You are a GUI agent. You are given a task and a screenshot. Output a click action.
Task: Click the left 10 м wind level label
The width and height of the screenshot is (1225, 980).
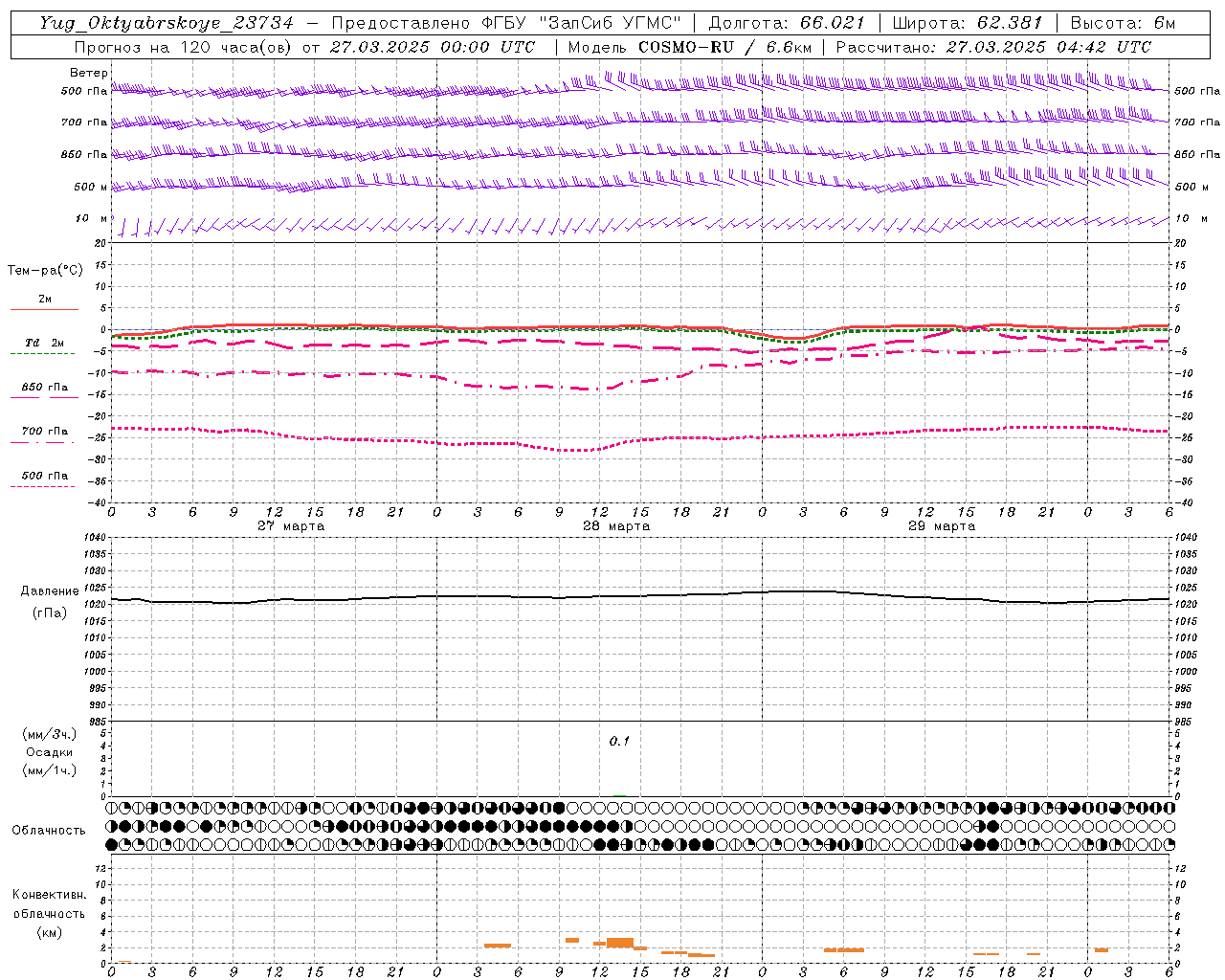pyautogui.click(x=91, y=218)
